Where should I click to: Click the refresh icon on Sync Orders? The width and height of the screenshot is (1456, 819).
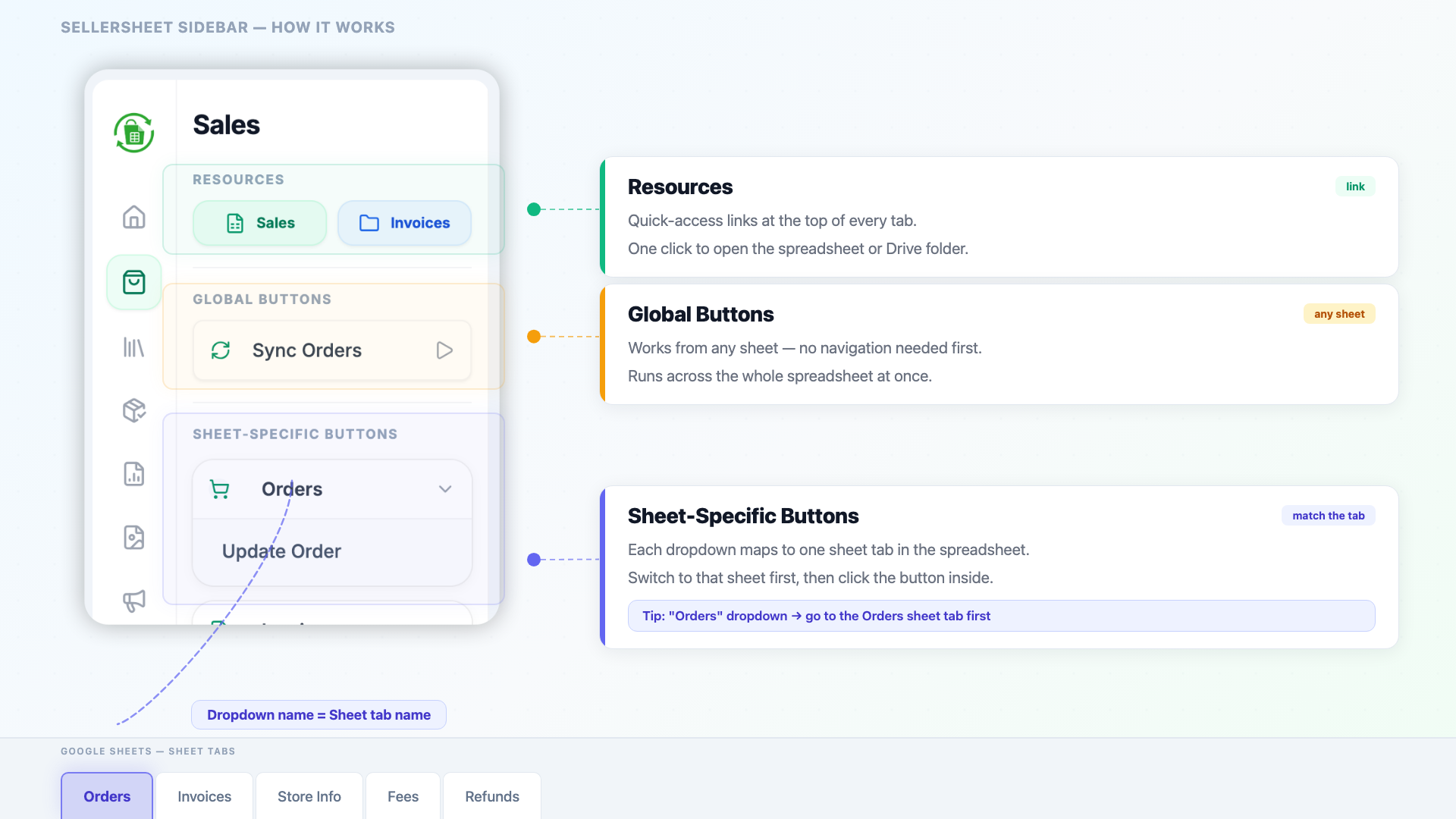pos(221,350)
